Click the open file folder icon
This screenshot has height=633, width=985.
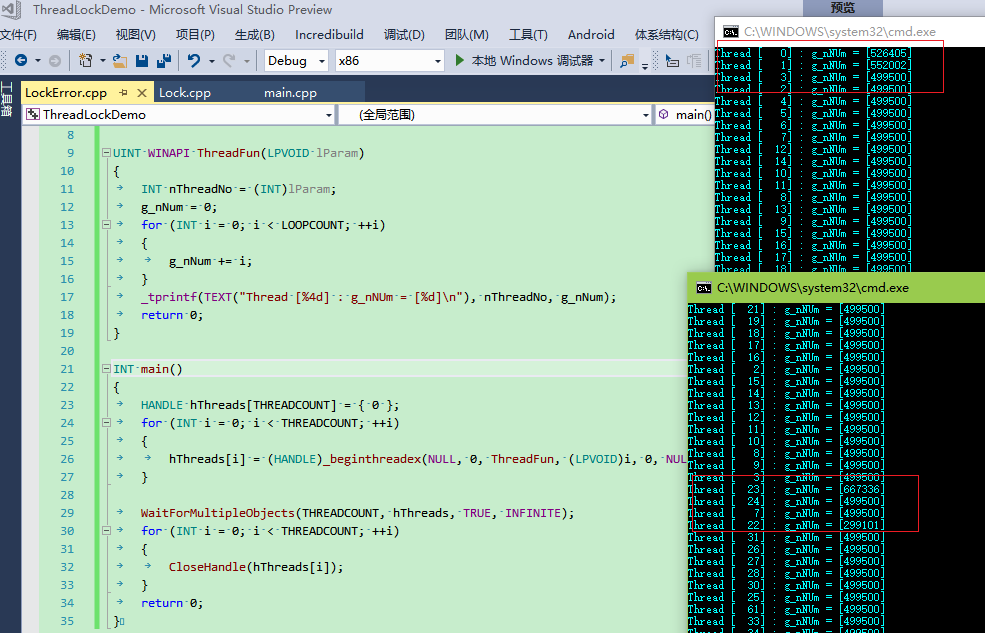click(x=120, y=61)
